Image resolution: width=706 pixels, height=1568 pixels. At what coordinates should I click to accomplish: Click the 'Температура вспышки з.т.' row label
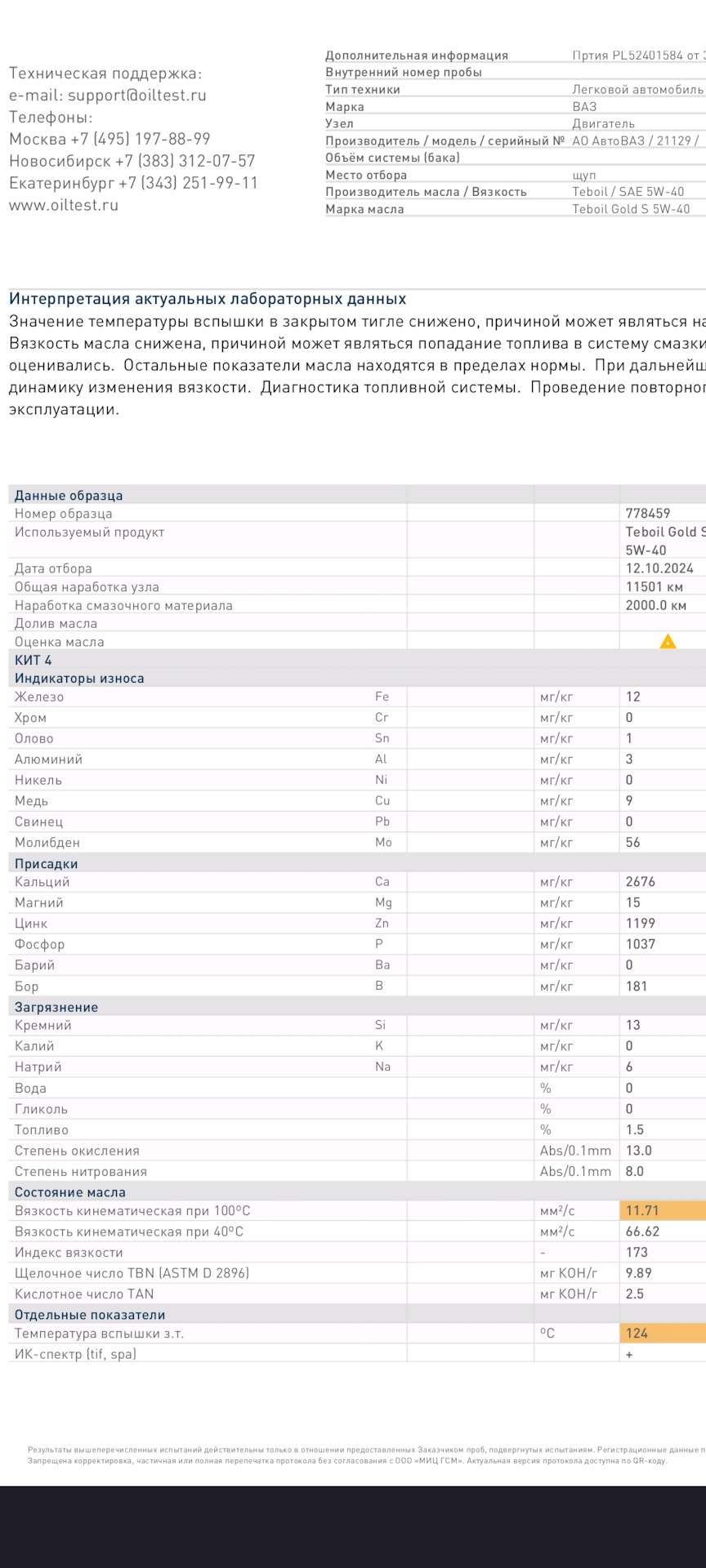pos(100,1334)
